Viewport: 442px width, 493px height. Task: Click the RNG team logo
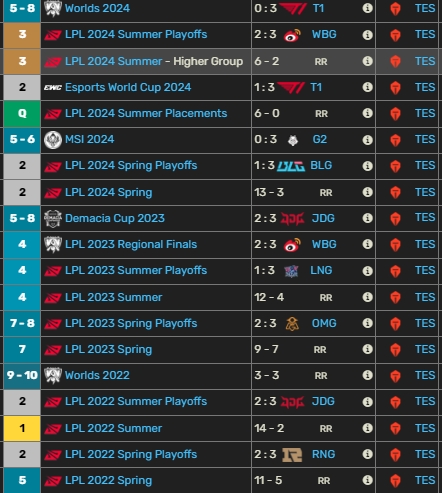(x=292, y=455)
